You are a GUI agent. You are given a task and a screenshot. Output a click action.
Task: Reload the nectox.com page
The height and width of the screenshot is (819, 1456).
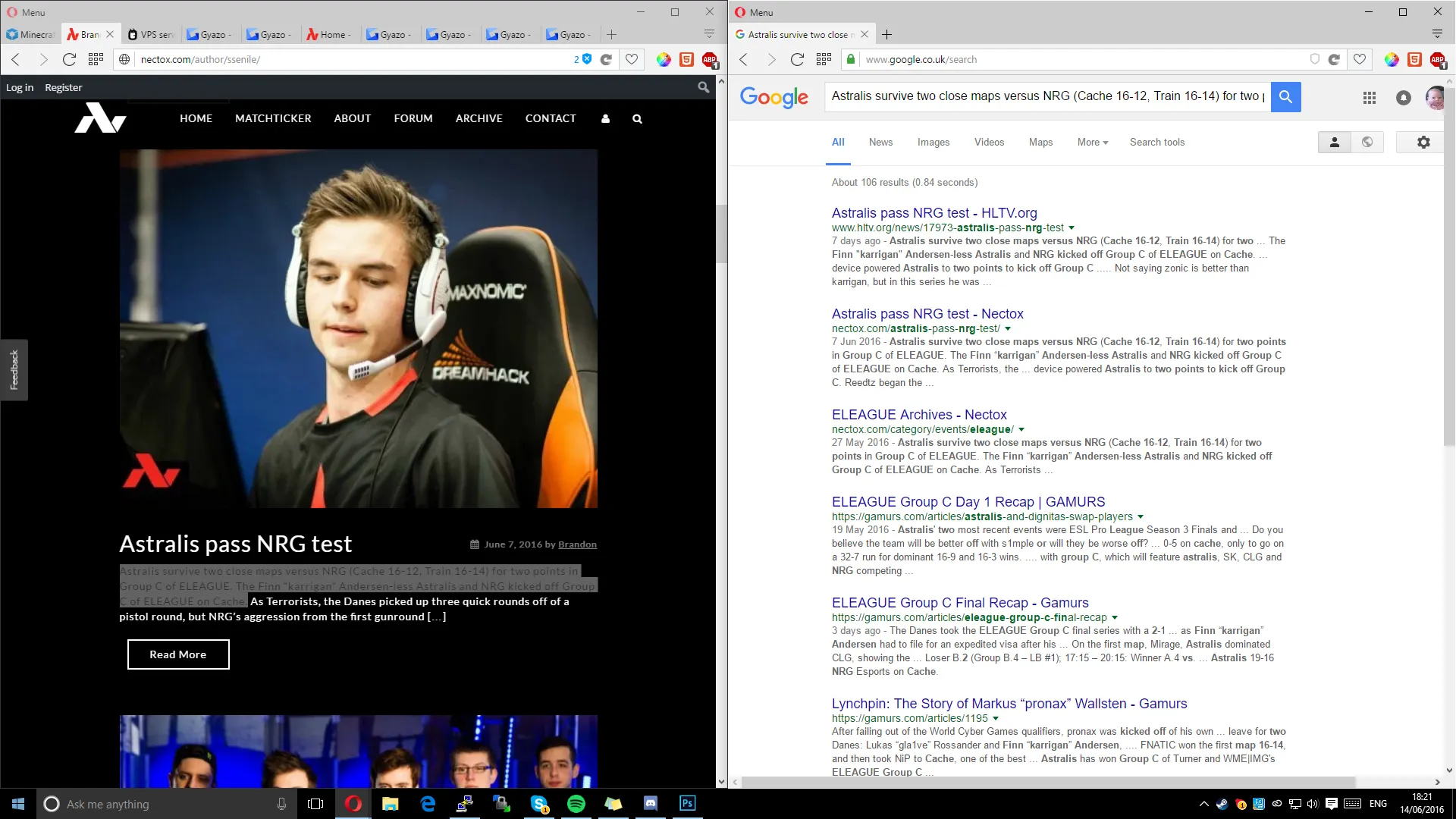pyautogui.click(x=69, y=59)
